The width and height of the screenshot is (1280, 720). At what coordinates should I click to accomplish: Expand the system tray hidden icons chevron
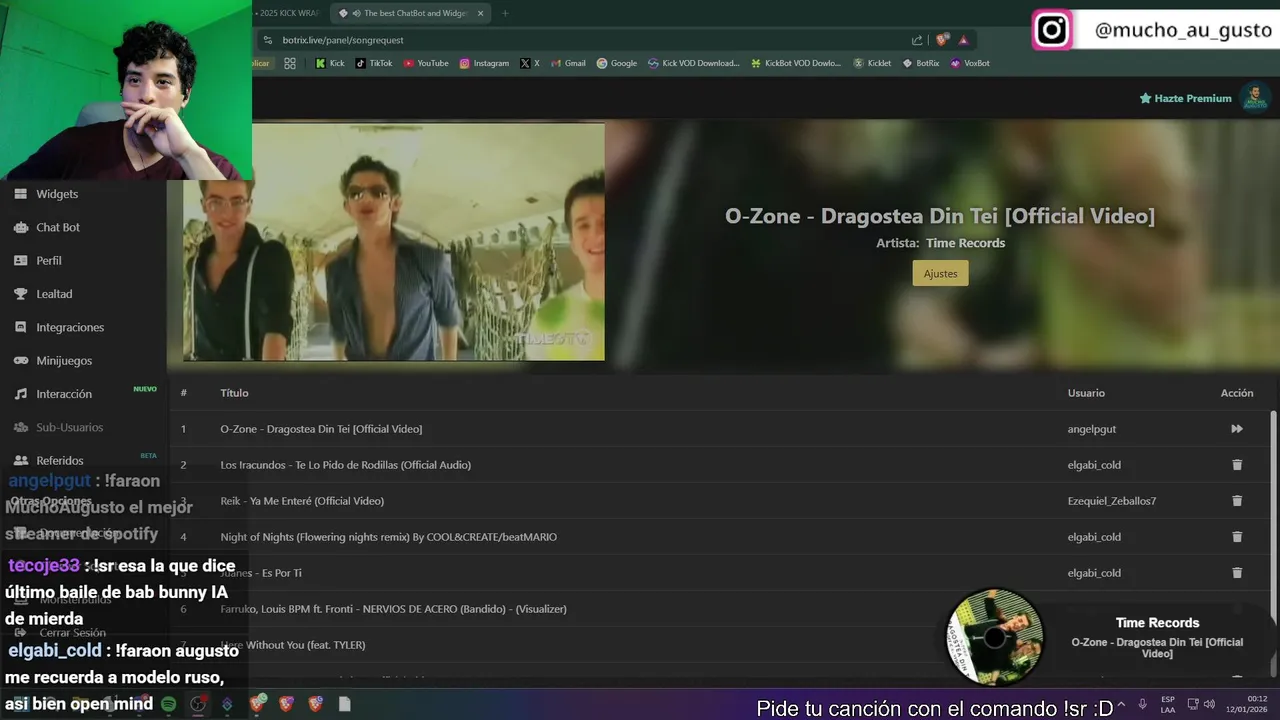pyautogui.click(x=1121, y=704)
